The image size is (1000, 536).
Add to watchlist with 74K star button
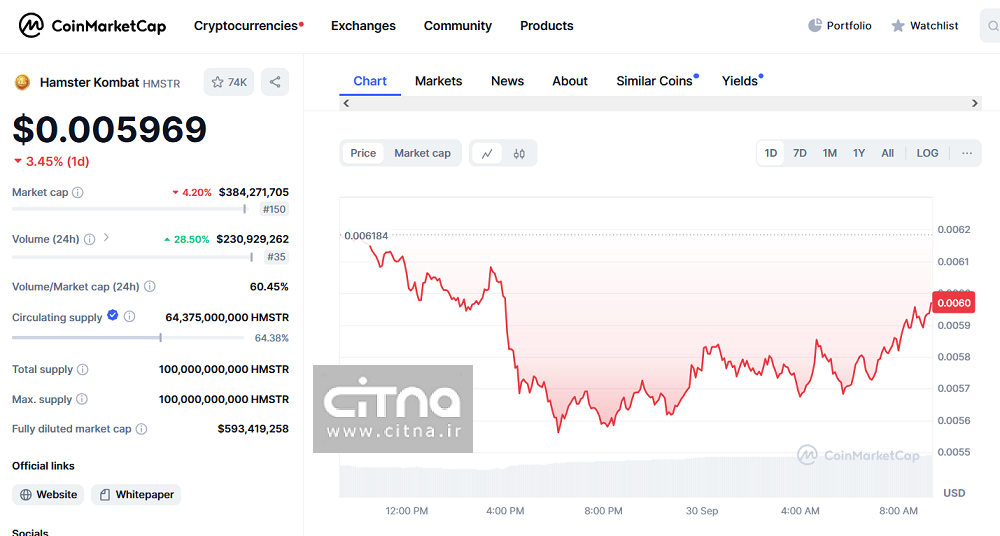[229, 82]
